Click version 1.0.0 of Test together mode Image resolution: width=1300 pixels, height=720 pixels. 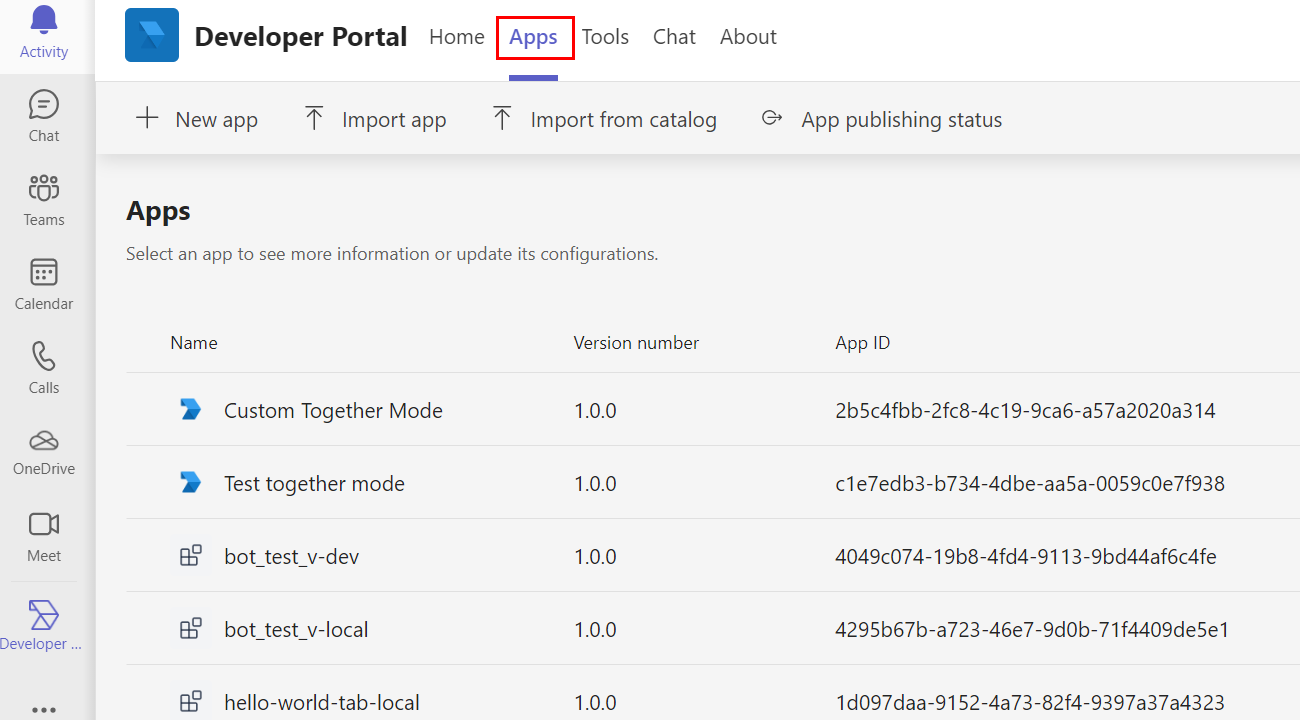595,484
